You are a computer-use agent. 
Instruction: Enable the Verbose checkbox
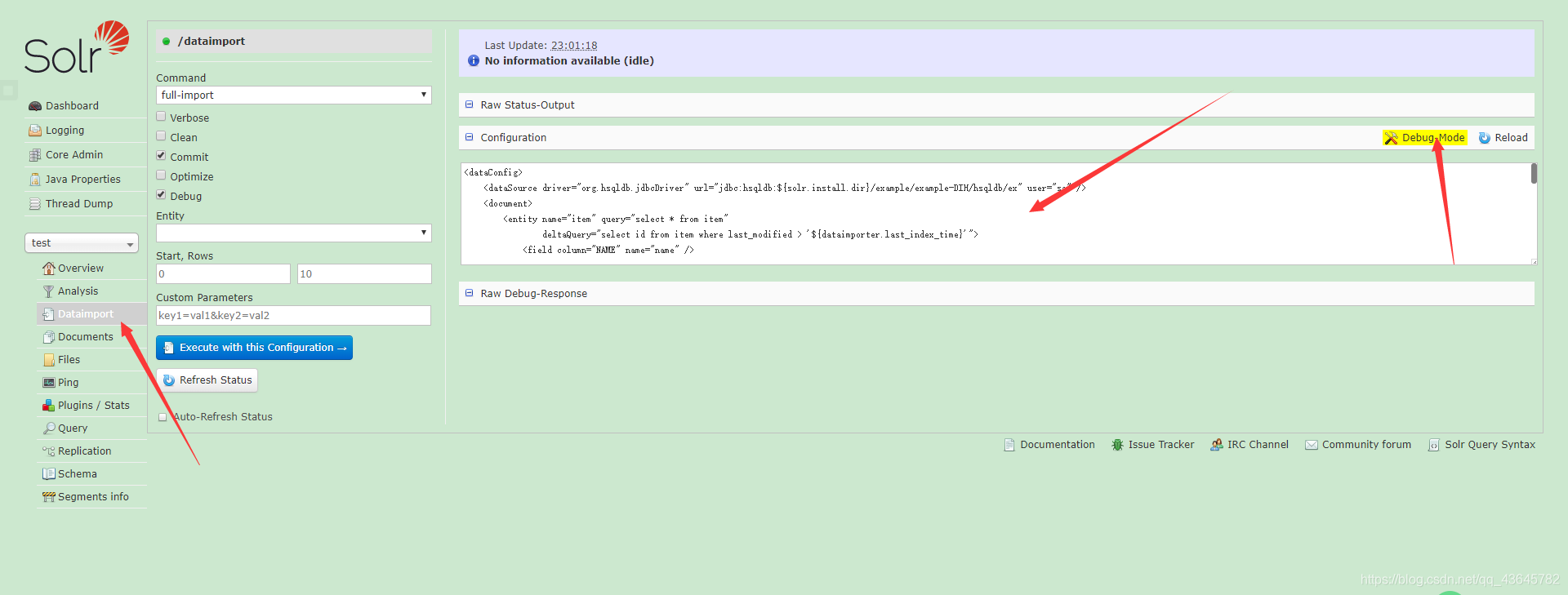coord(161,117)
